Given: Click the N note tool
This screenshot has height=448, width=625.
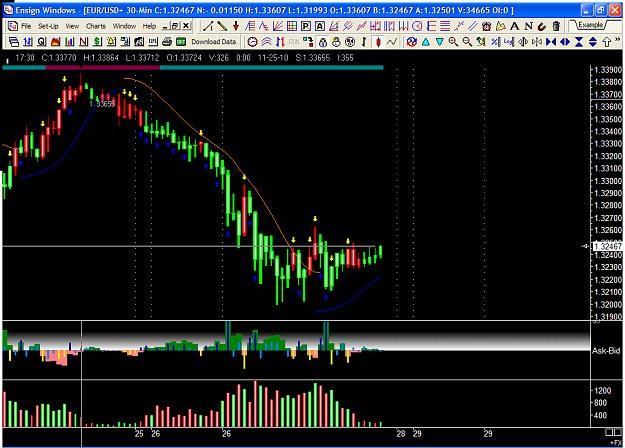Looking at the screenshot, I should pos(528,26).
